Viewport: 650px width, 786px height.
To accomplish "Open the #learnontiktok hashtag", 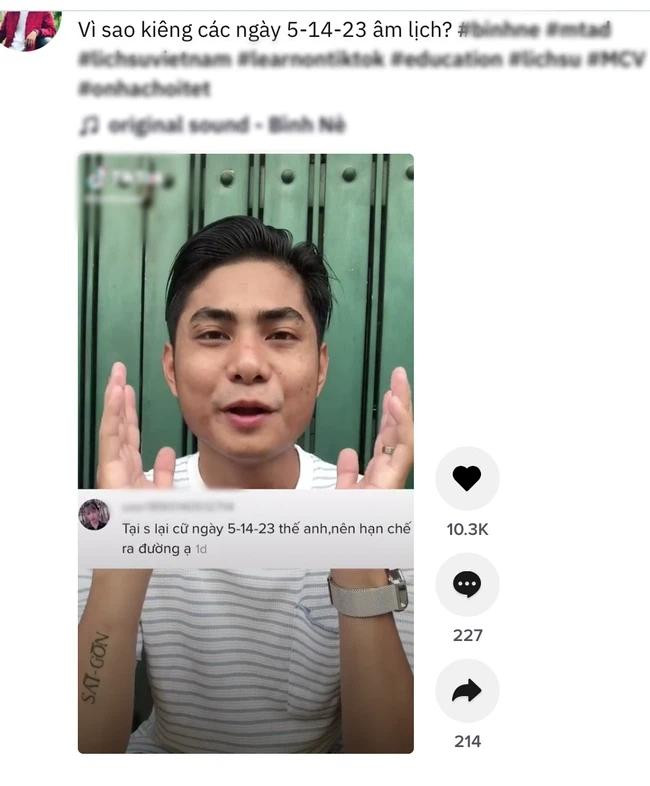I will tap(311, 59).
